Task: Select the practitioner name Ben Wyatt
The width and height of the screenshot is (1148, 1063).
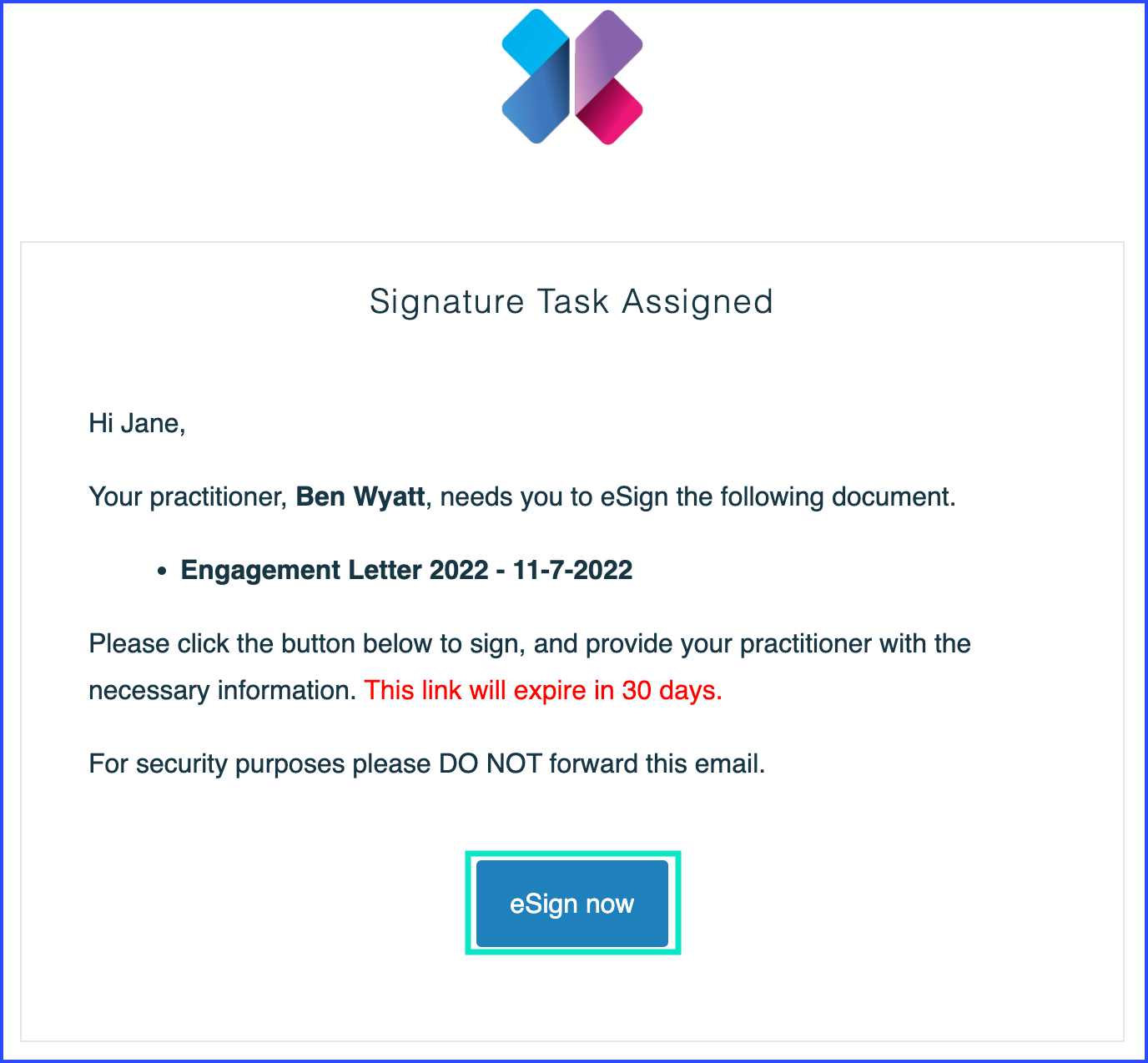Action: click(360, 497)
